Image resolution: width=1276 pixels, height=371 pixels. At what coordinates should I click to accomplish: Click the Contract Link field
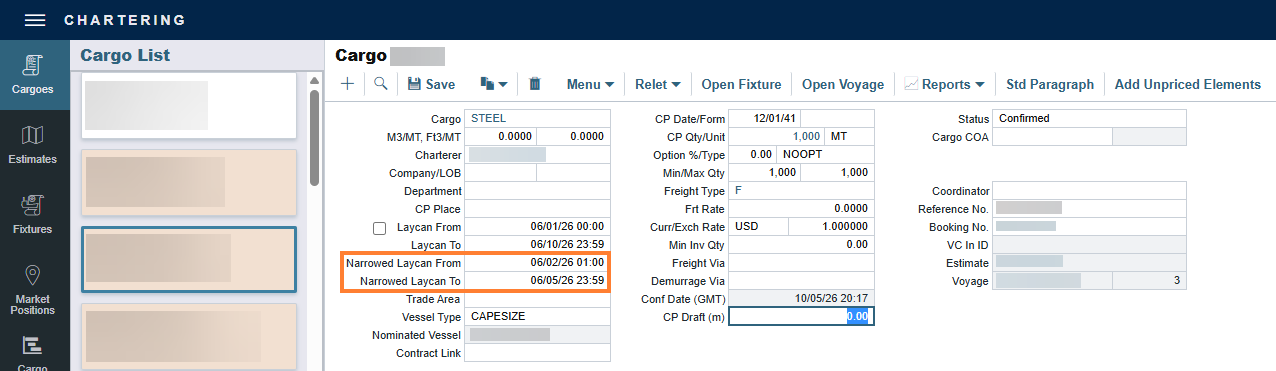pos(537,353)
